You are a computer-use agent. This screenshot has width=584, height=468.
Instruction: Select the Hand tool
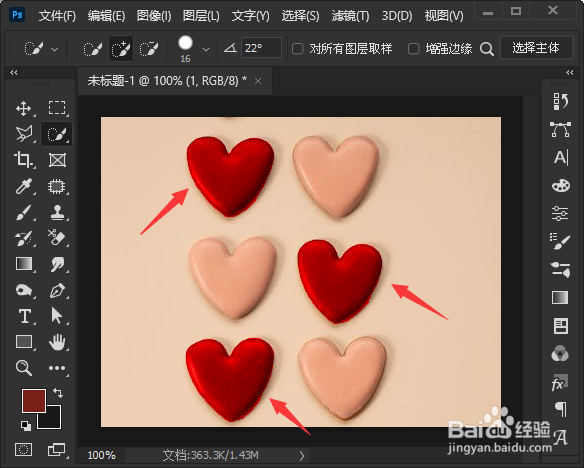(x=57, y=342)
